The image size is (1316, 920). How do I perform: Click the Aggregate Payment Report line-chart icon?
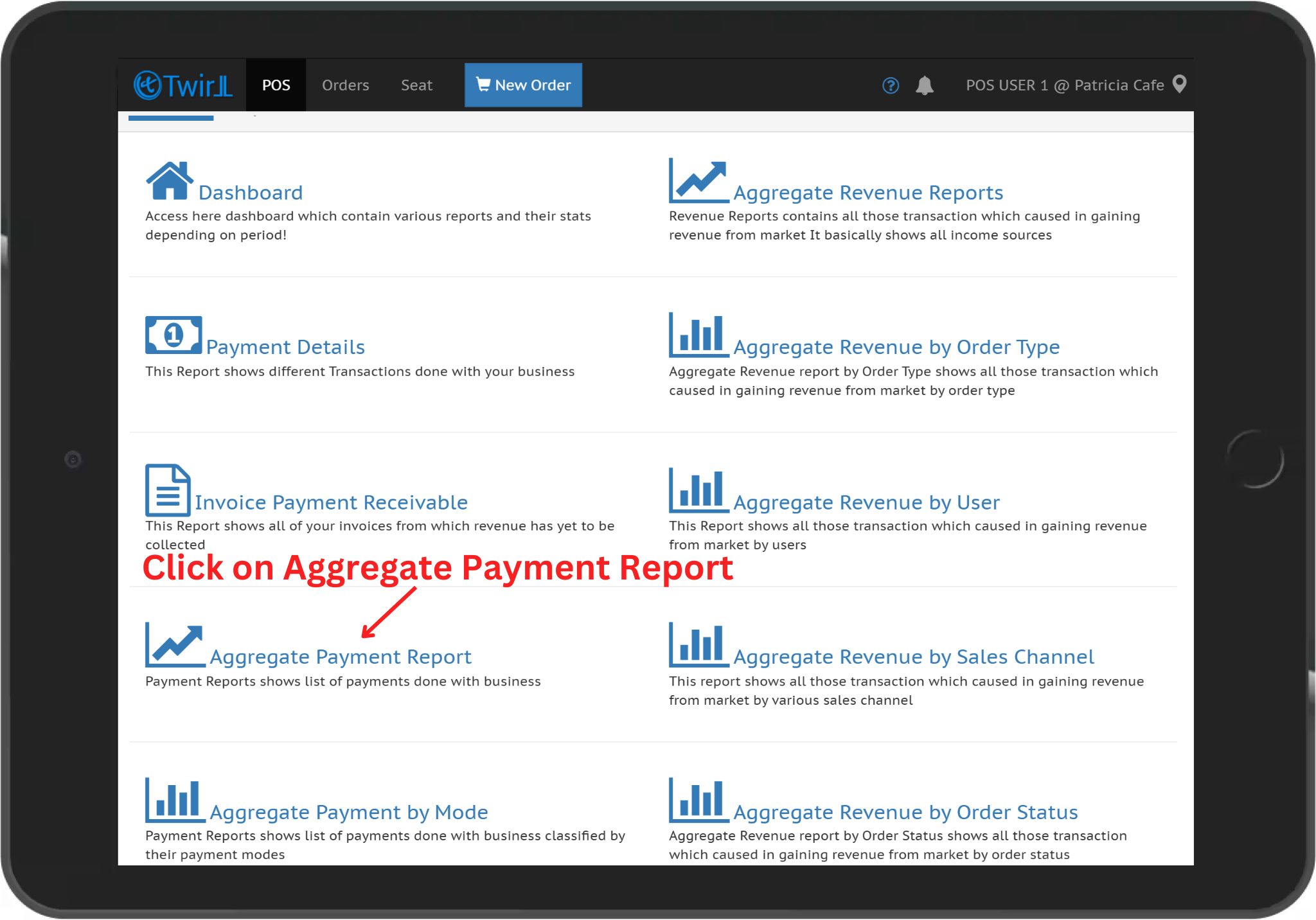175,644
